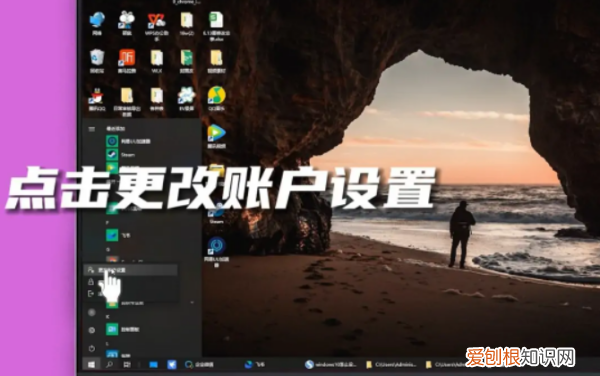This screenshot has width=600, height=376.
Task: Open the rightmost second-row folder on desktop
Action: click(x=216, y=61)
